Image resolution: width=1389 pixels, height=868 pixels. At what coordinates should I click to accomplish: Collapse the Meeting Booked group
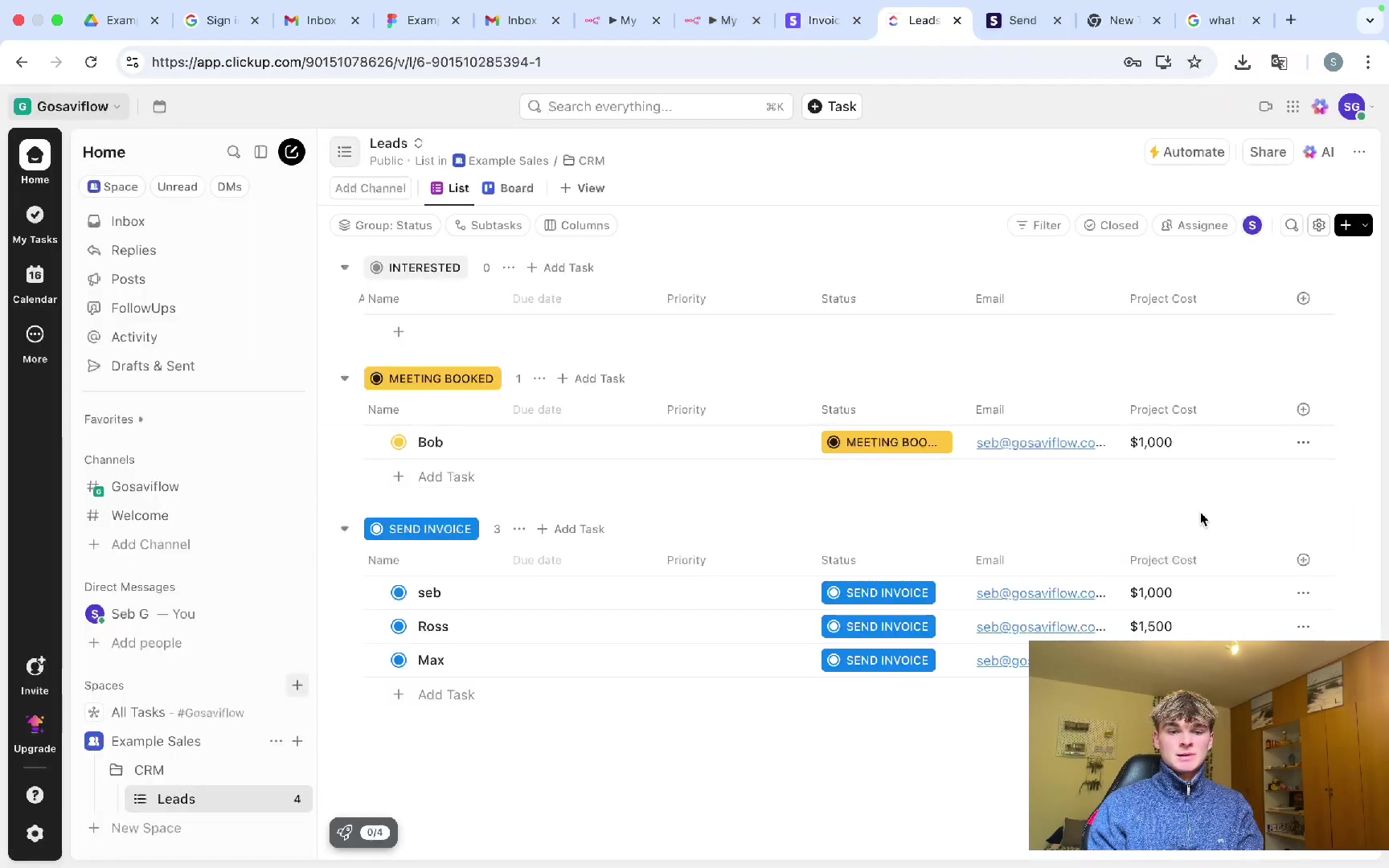click(x=345, y=379)
